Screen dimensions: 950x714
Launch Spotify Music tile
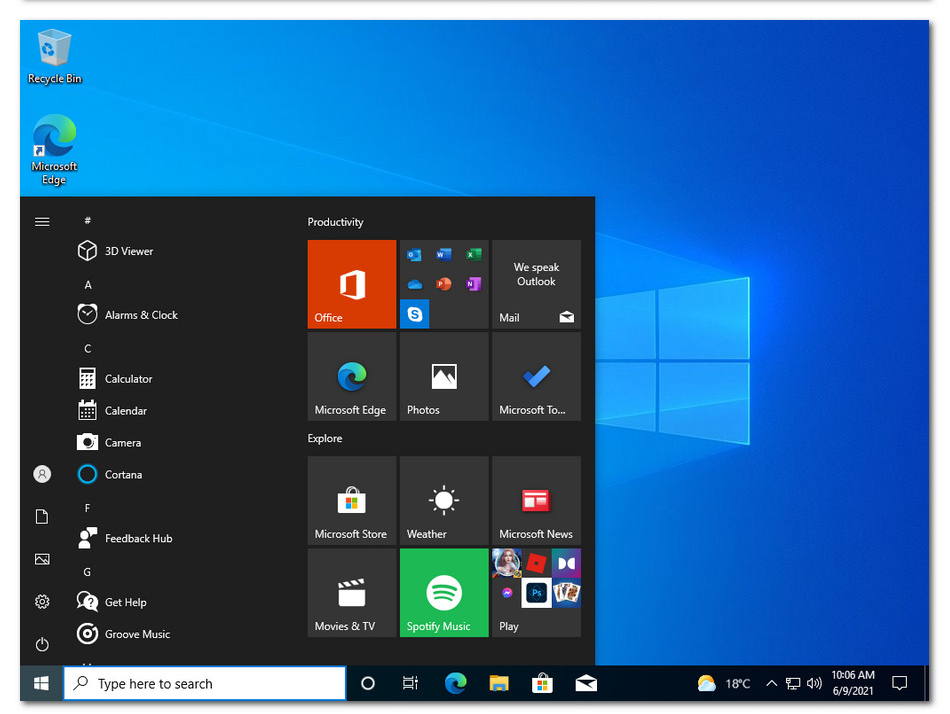coord(444,593)
